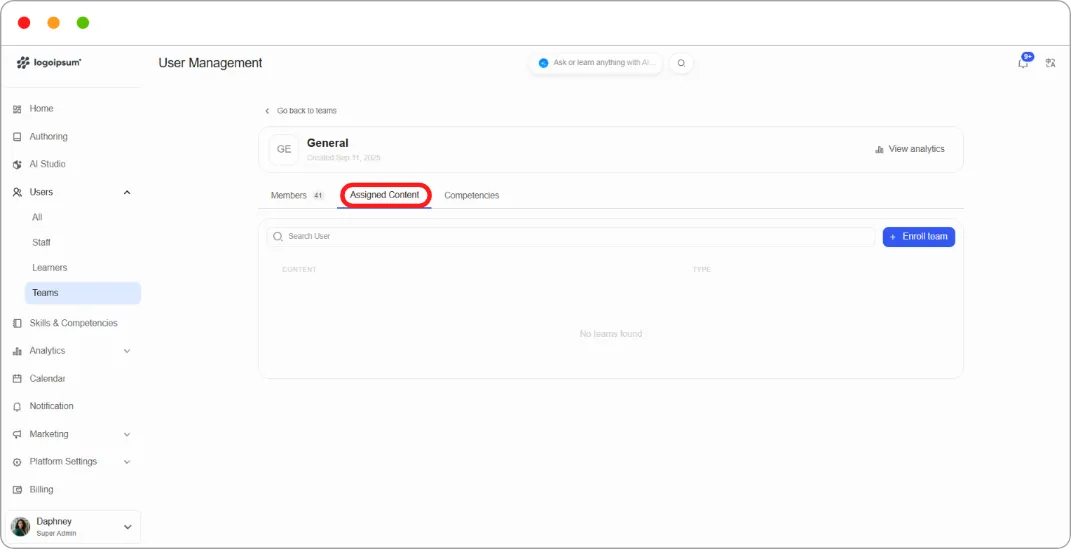This screenshot has width=1071, height=549.
Task: Select All under Users
Action: (37, 217)
